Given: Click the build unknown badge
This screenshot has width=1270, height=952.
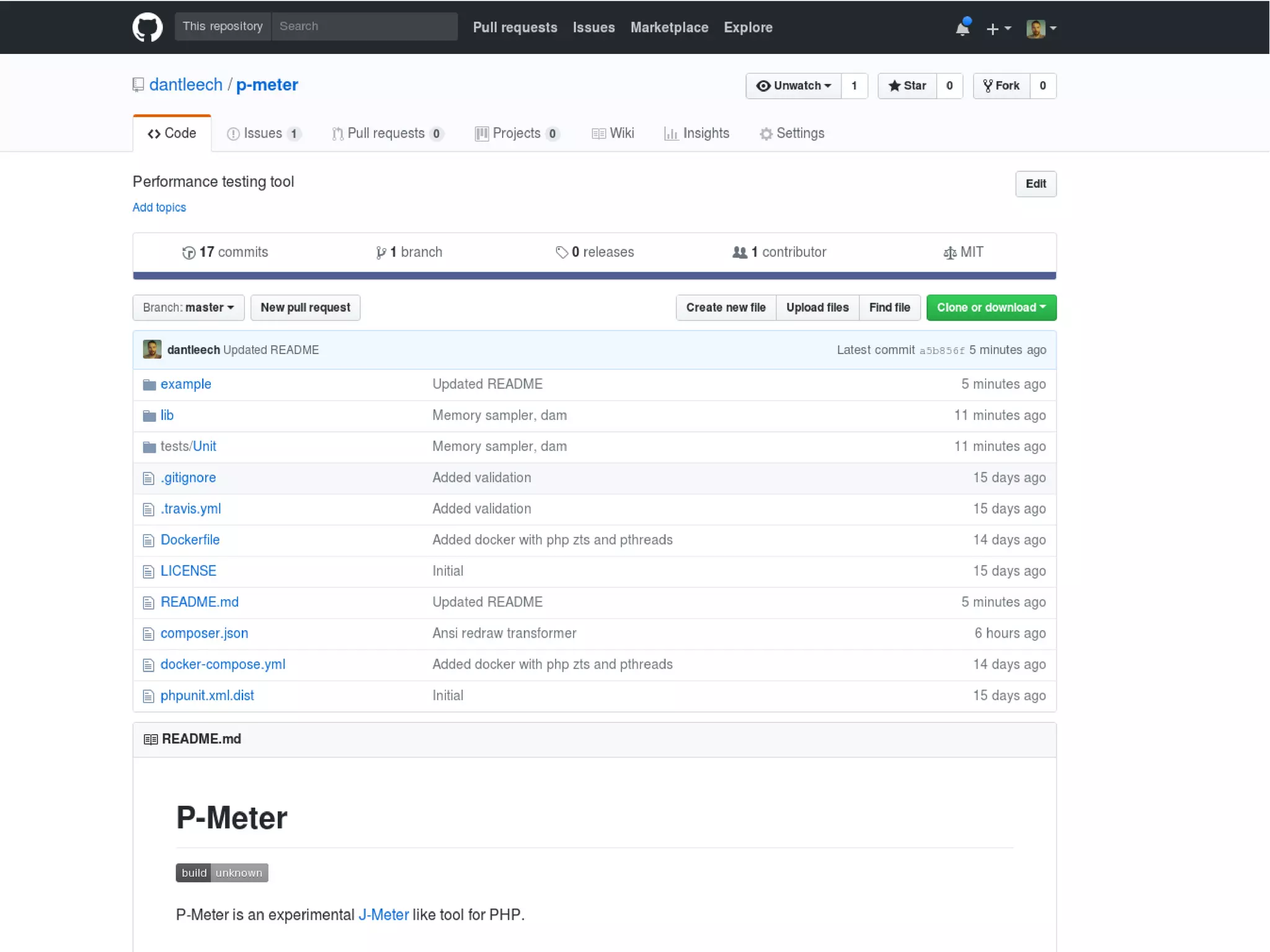Looking at the screenshot, I should [221, 873].
